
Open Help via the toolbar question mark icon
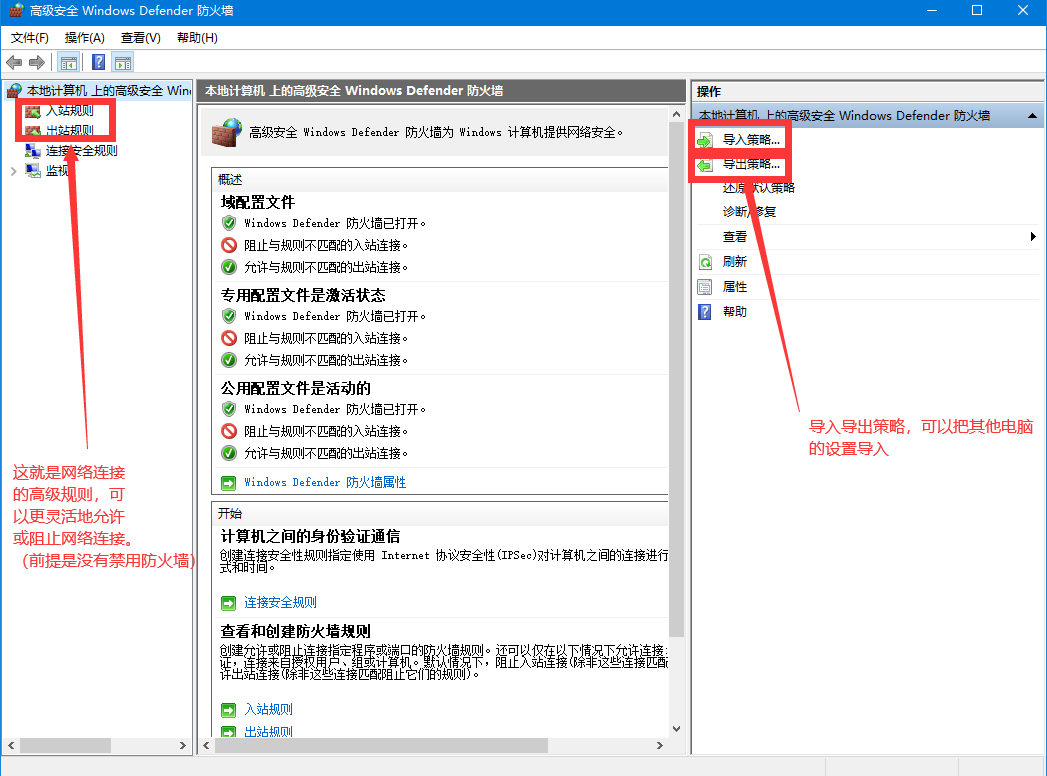tap(98, 63)
